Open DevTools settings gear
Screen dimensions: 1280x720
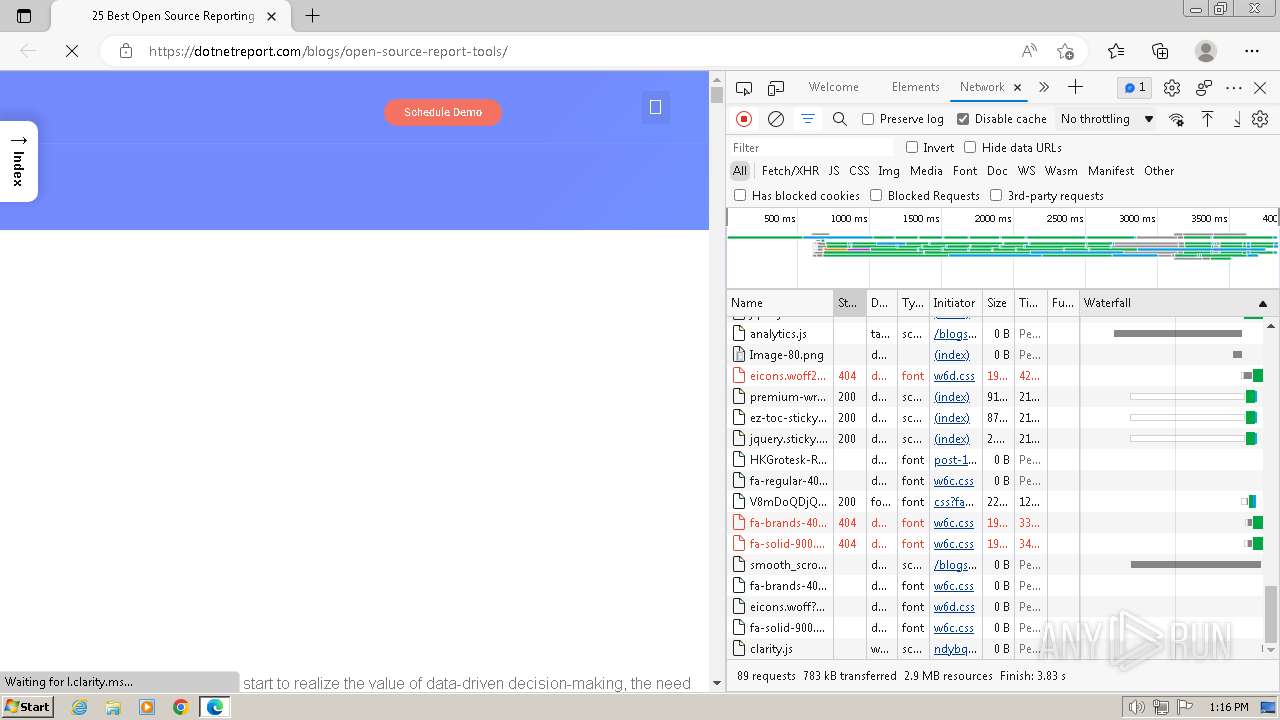click(1172, 88)
